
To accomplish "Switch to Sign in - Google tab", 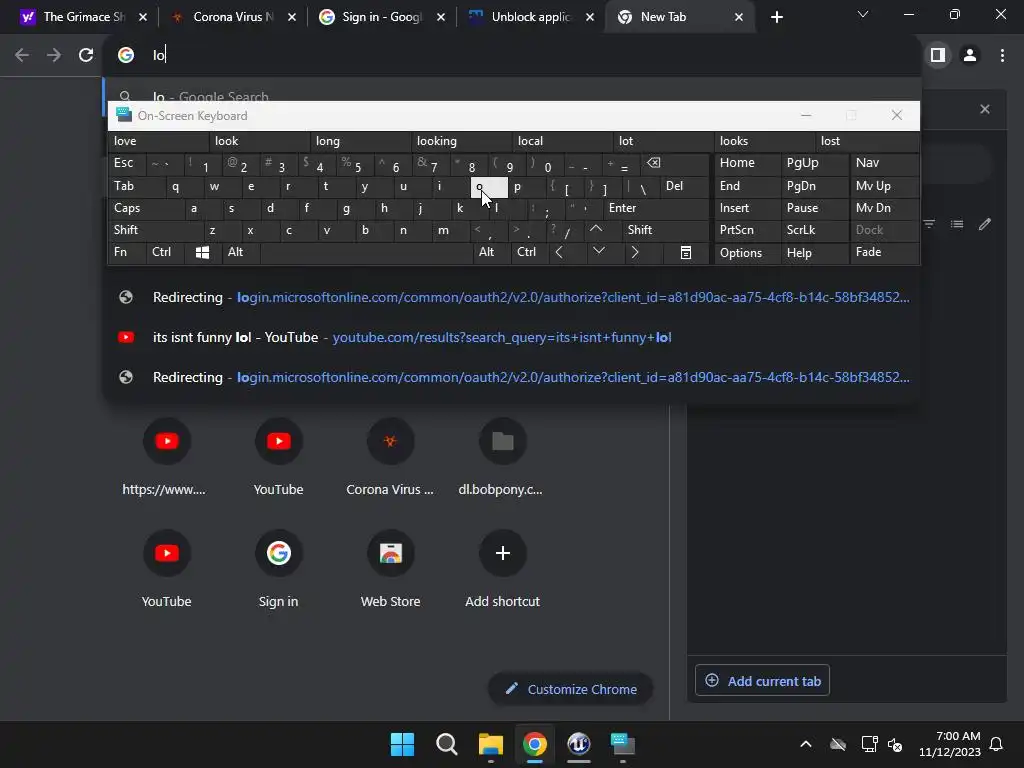I will coord(381,17).
